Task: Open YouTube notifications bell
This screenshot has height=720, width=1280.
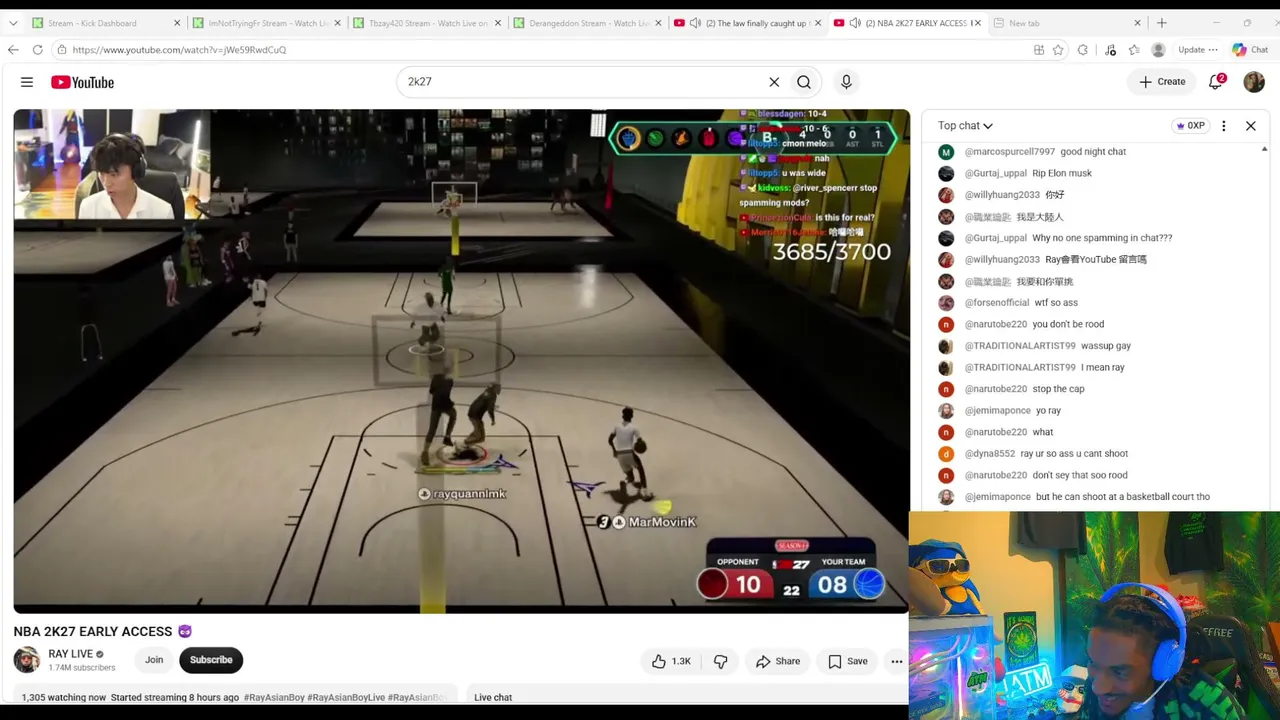Action: [1216, 82]
